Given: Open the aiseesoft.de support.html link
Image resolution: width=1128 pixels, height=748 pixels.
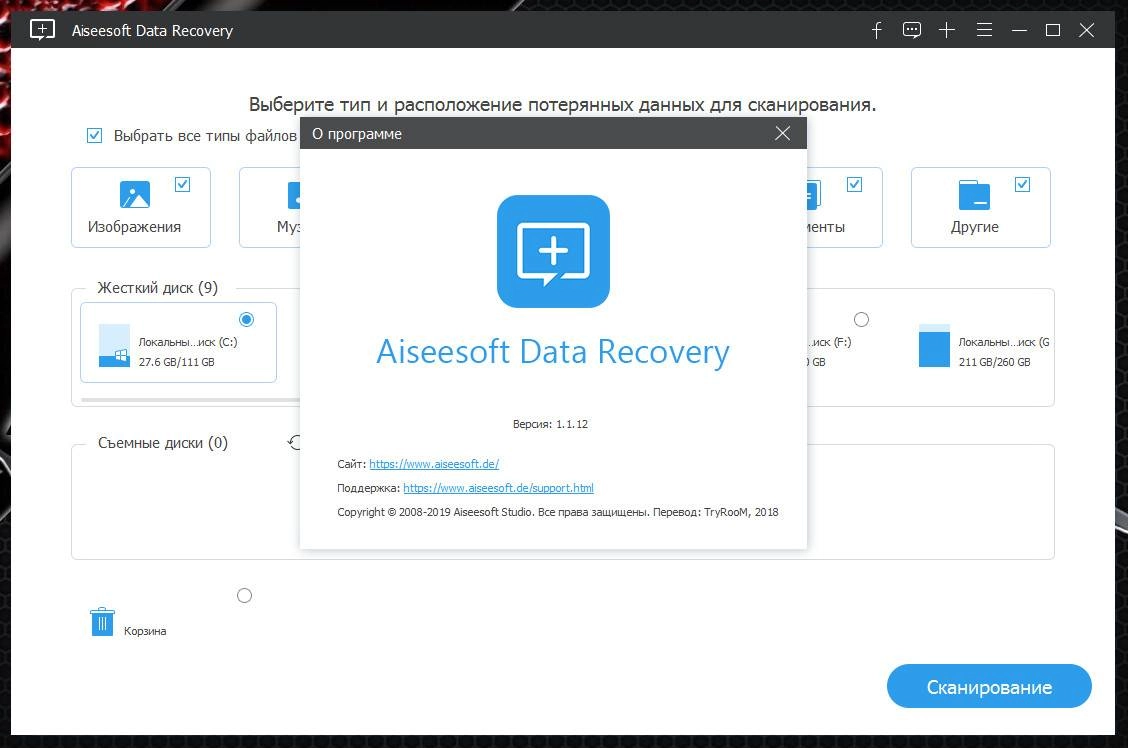Looking at the screenshot, I should [x=499, y=488].
